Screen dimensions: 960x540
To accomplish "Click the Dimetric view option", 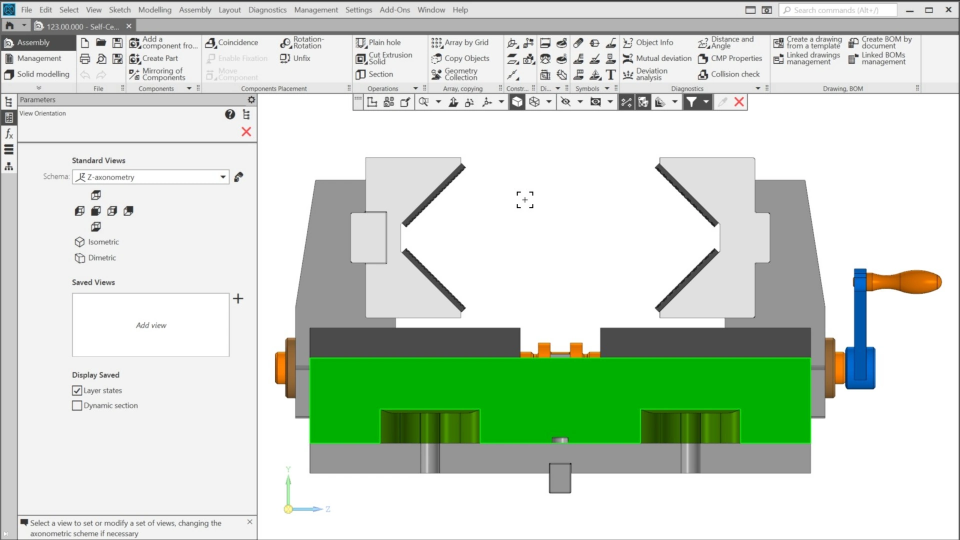I will (x=80, y=258).
